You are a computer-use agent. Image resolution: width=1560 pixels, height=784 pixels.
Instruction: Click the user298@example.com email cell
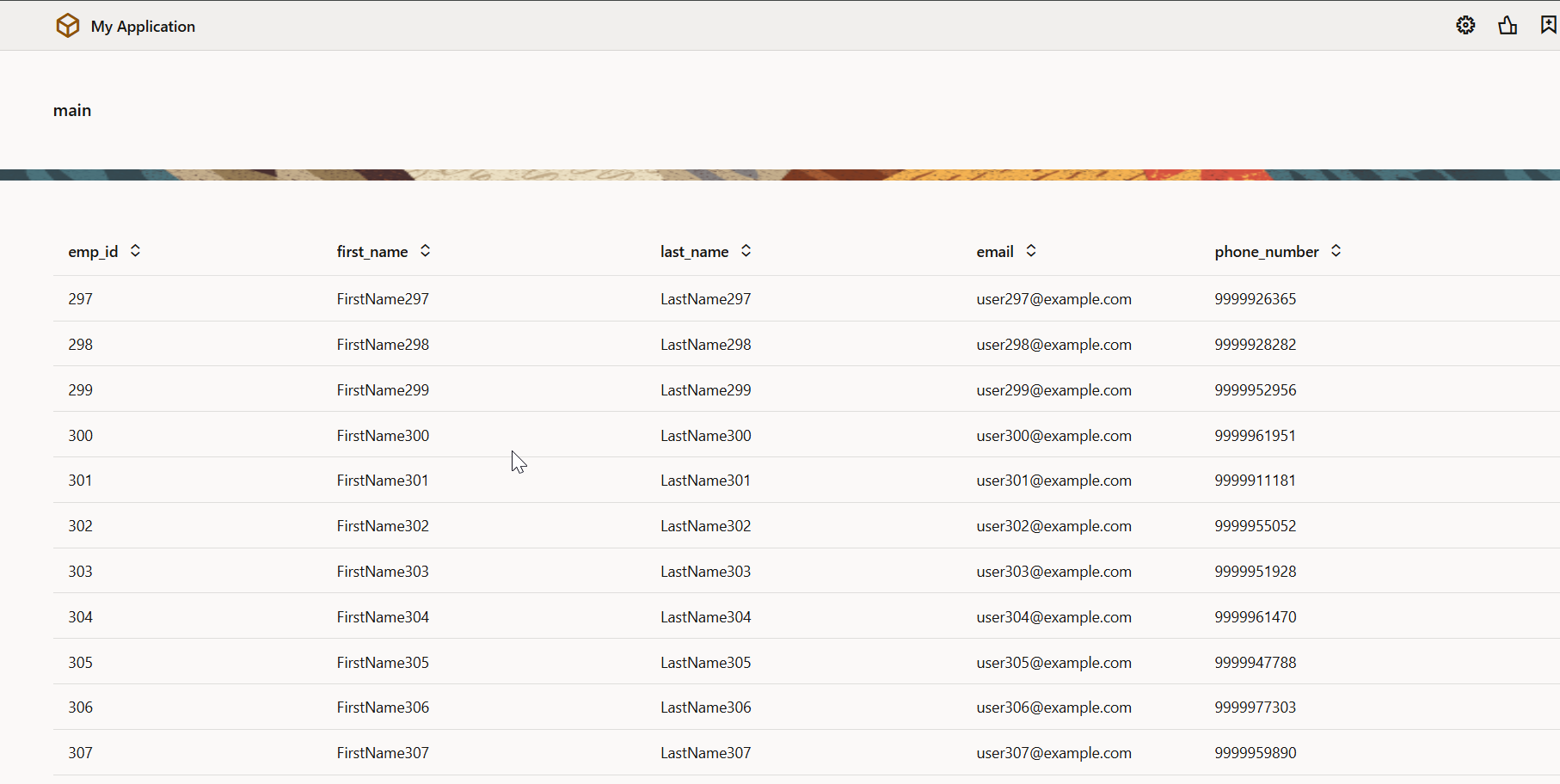pos(1053,345)
